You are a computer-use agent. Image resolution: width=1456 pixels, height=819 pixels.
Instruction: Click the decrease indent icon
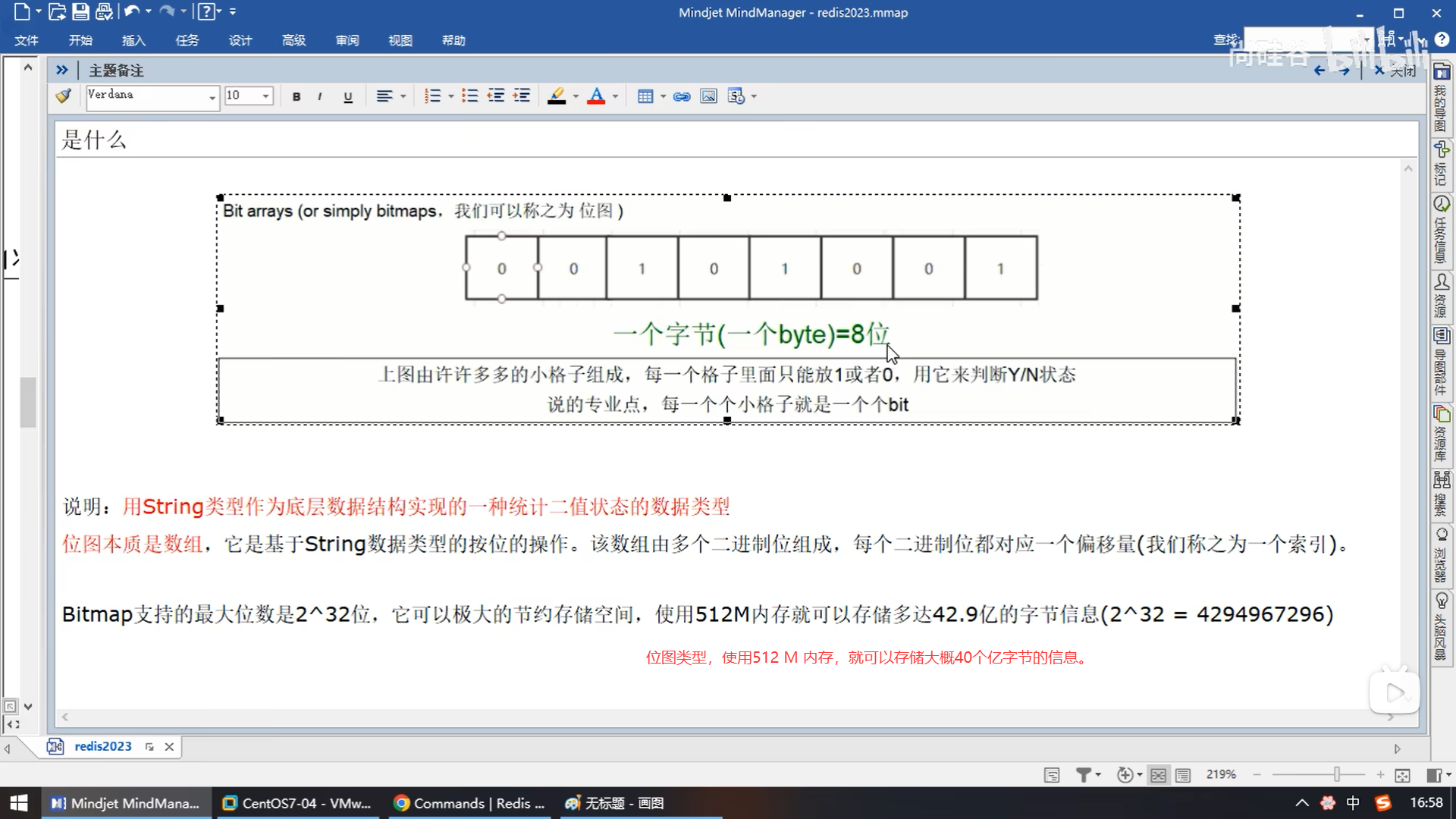click(x=496, y=96)
